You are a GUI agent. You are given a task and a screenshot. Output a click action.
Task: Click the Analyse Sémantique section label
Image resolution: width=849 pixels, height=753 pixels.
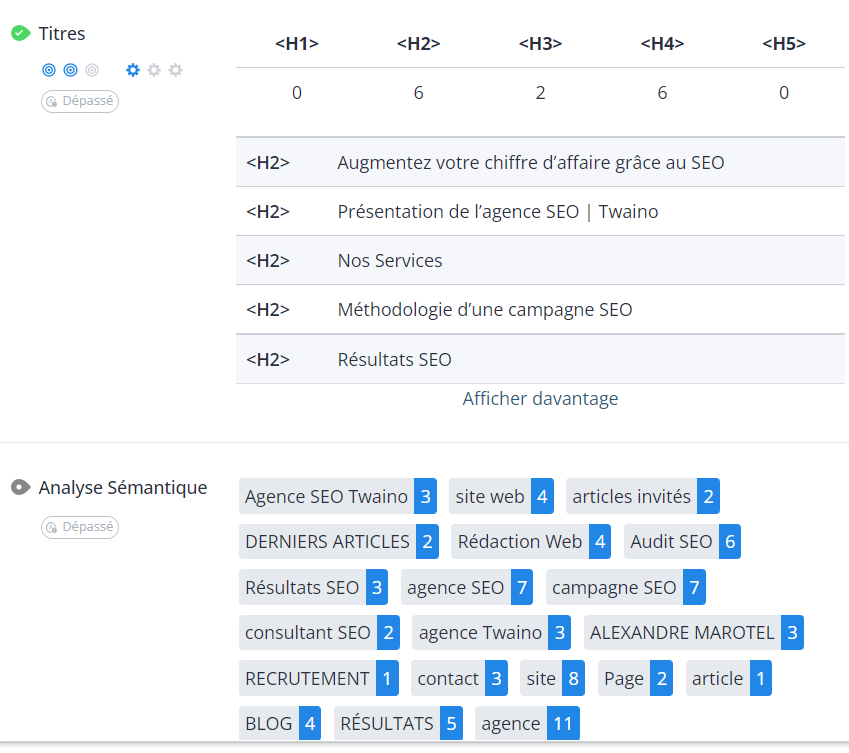tap(123, 488)
